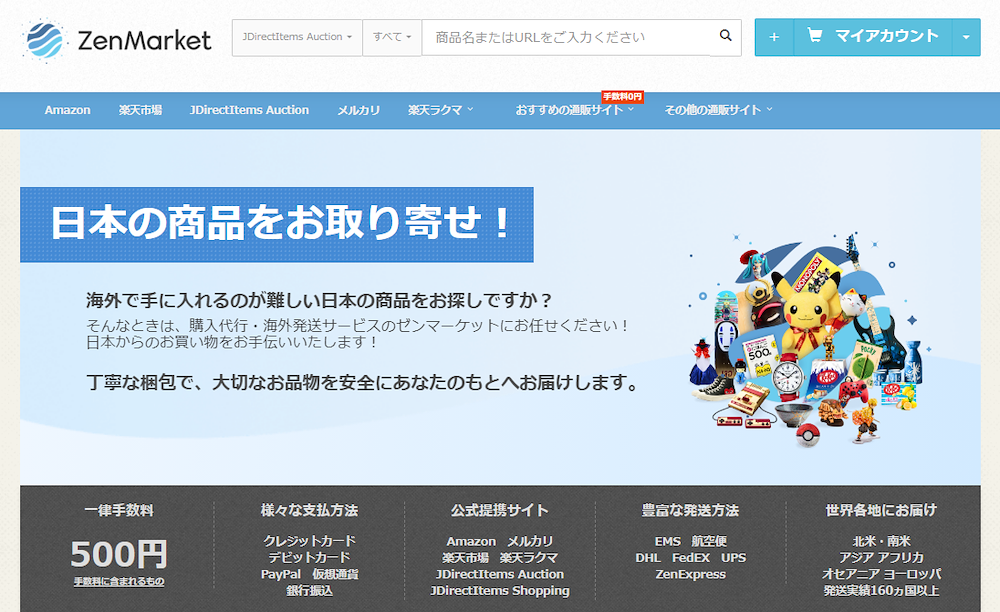
Task: Click デビットカード in payment methods
Action: 309,557
